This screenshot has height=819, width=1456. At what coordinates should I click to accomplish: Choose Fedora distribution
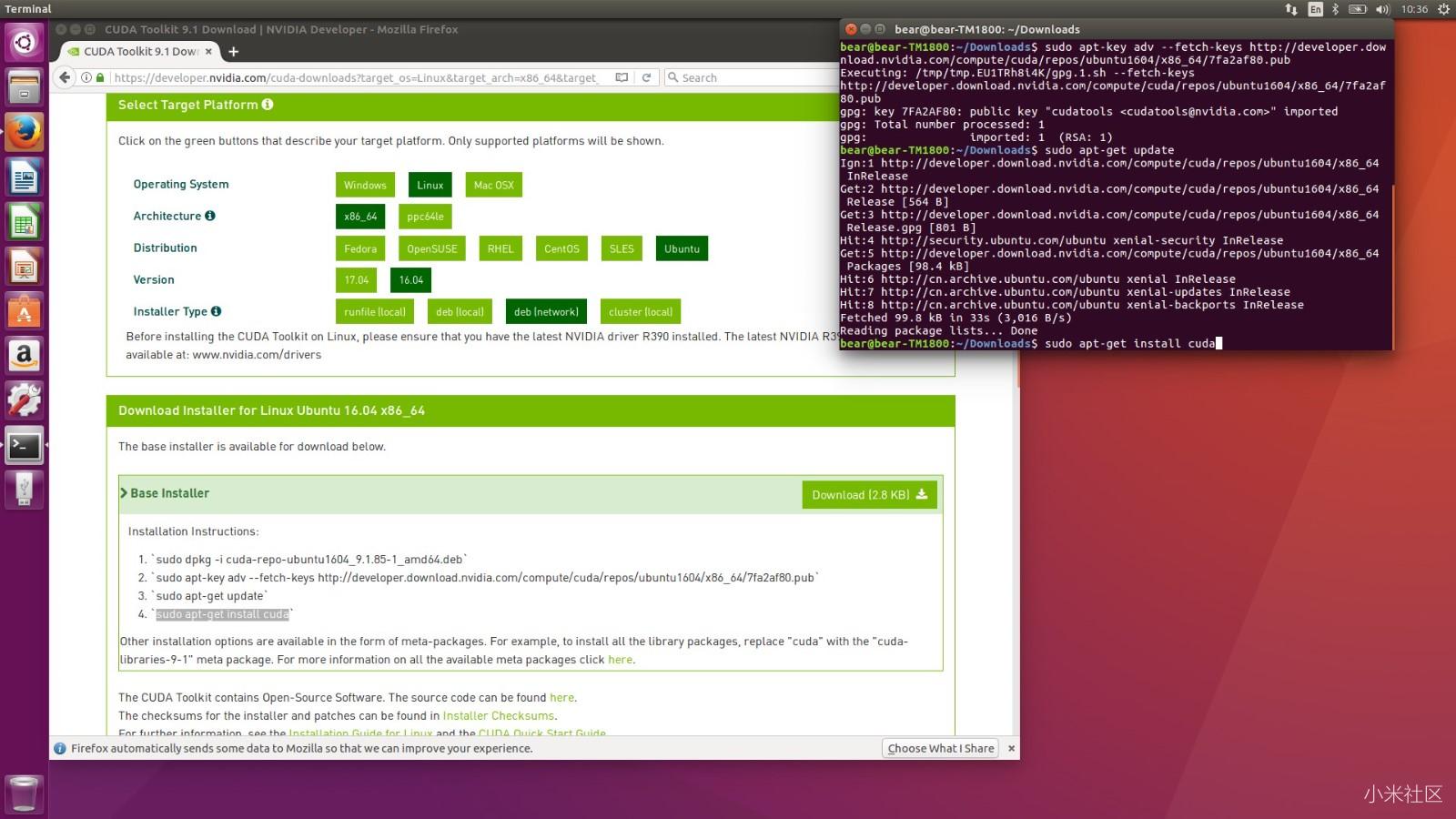tap(360, 248)
